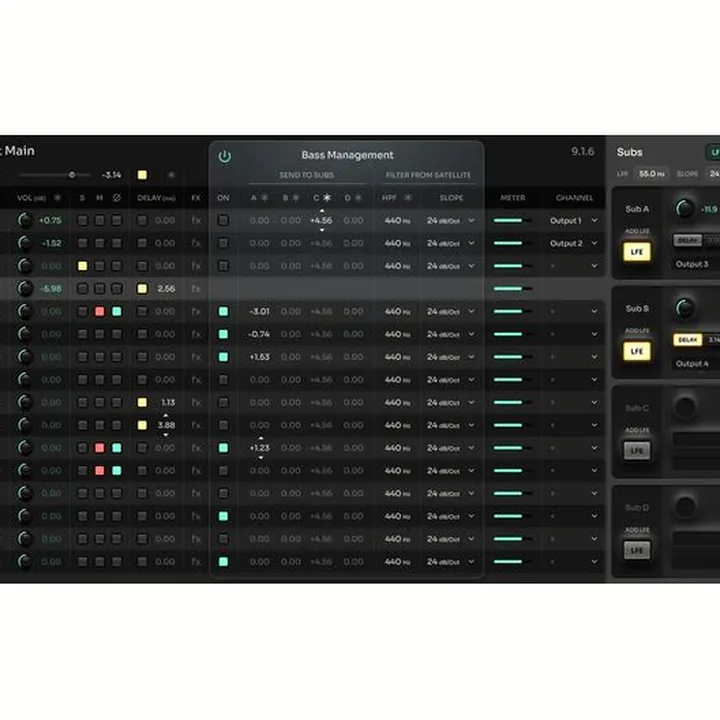Turn off the only lit yellow solo toggle

[x=83, y=266]
